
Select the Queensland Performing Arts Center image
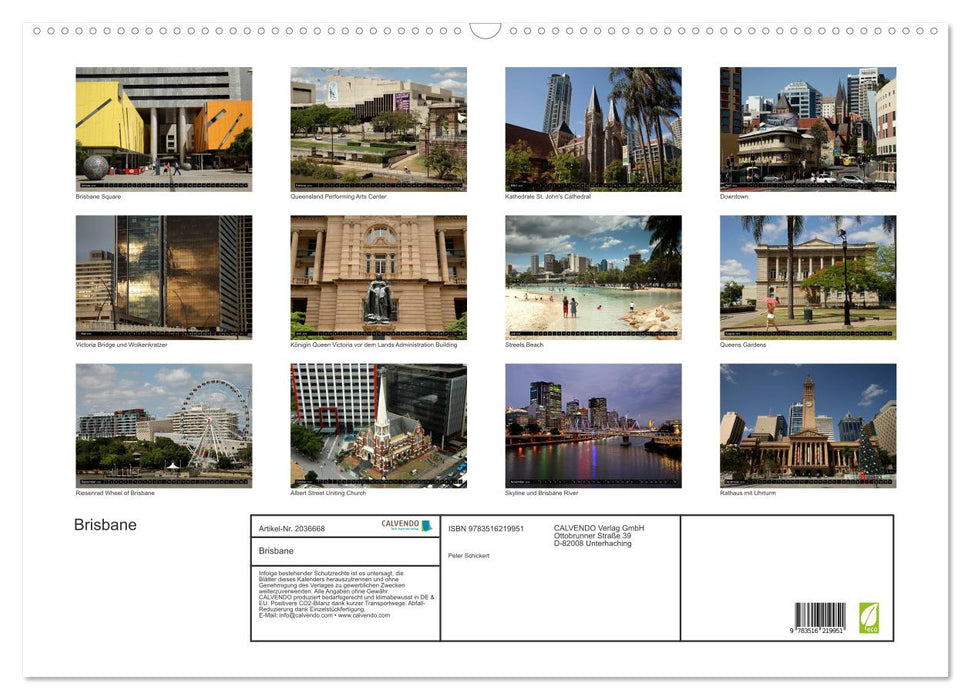click(378, 128)
